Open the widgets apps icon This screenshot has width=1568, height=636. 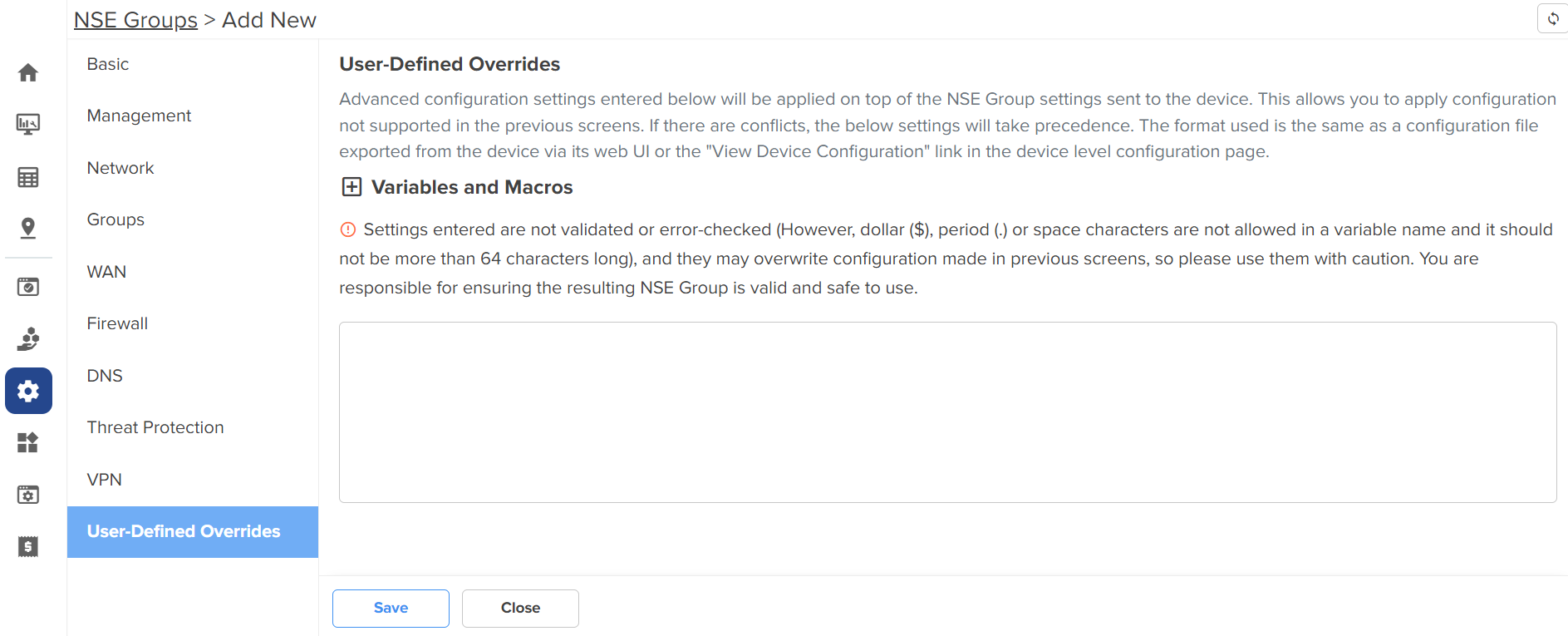[28, 442]
